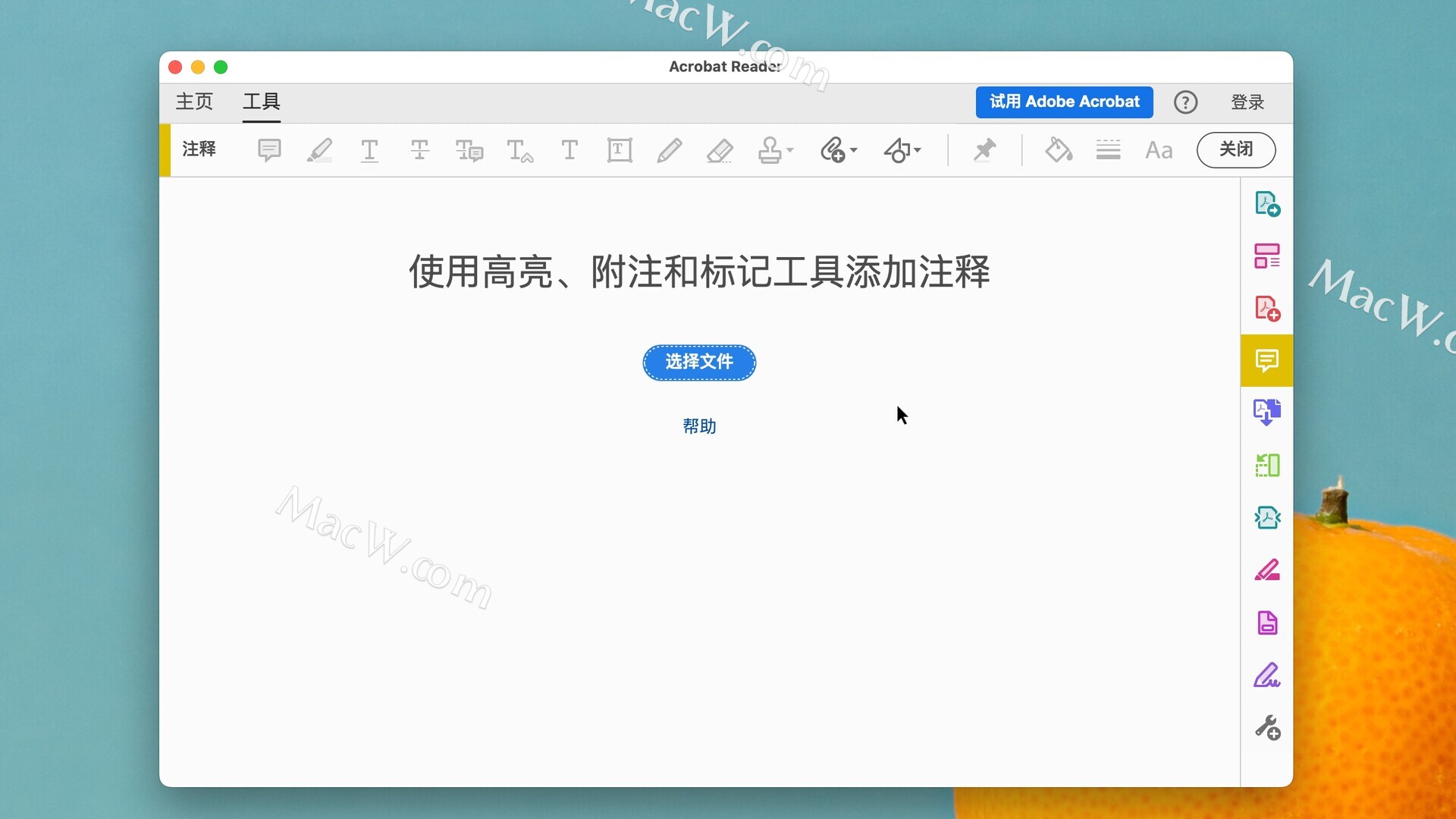Image resolution: width=1456 pixels, height=819 pixels.
Task: Open teal Send for signature sidebar tool
Action: click(x=1267, y=518)
